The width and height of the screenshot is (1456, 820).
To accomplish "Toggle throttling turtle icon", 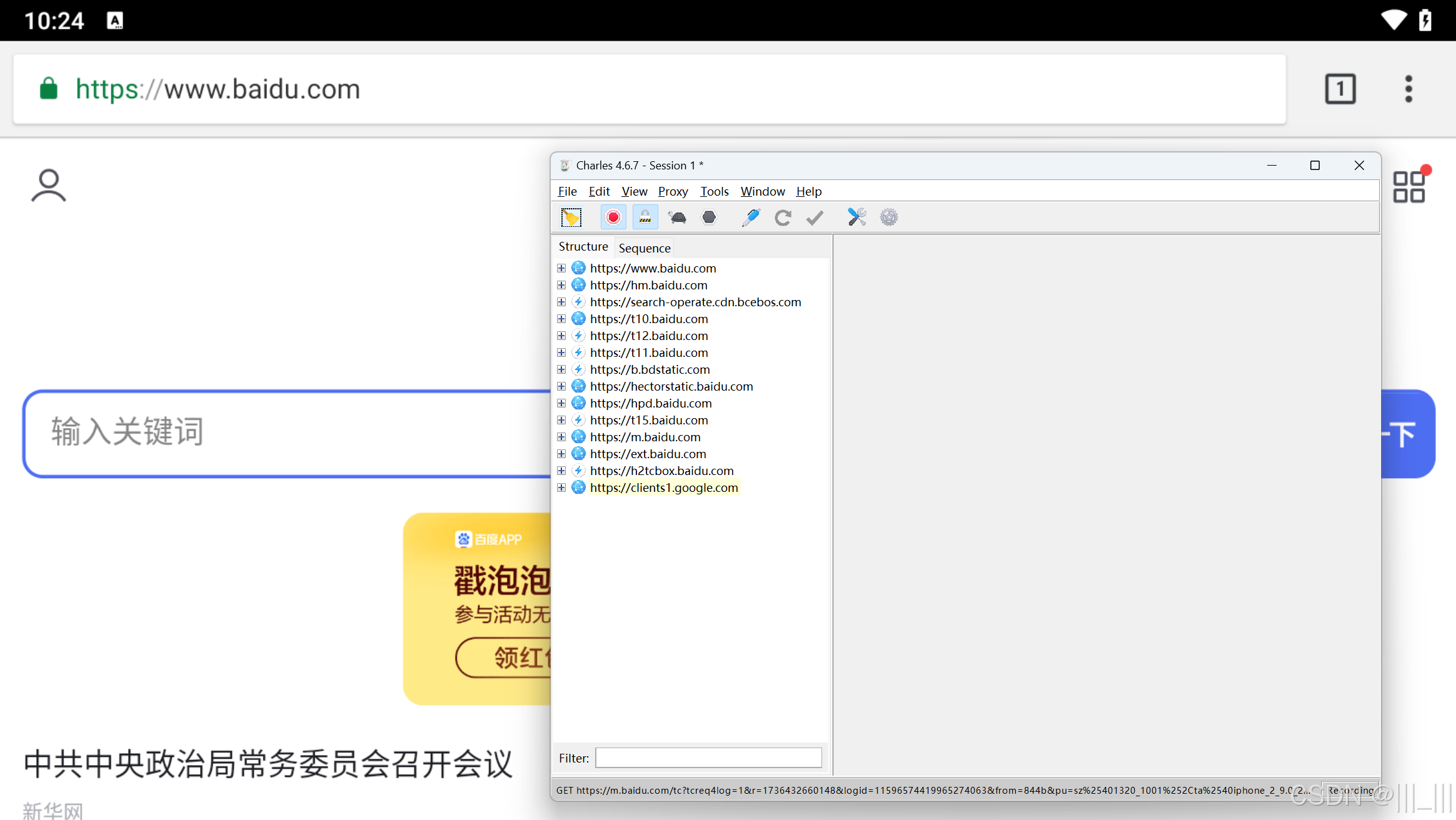I will point(677,217).
